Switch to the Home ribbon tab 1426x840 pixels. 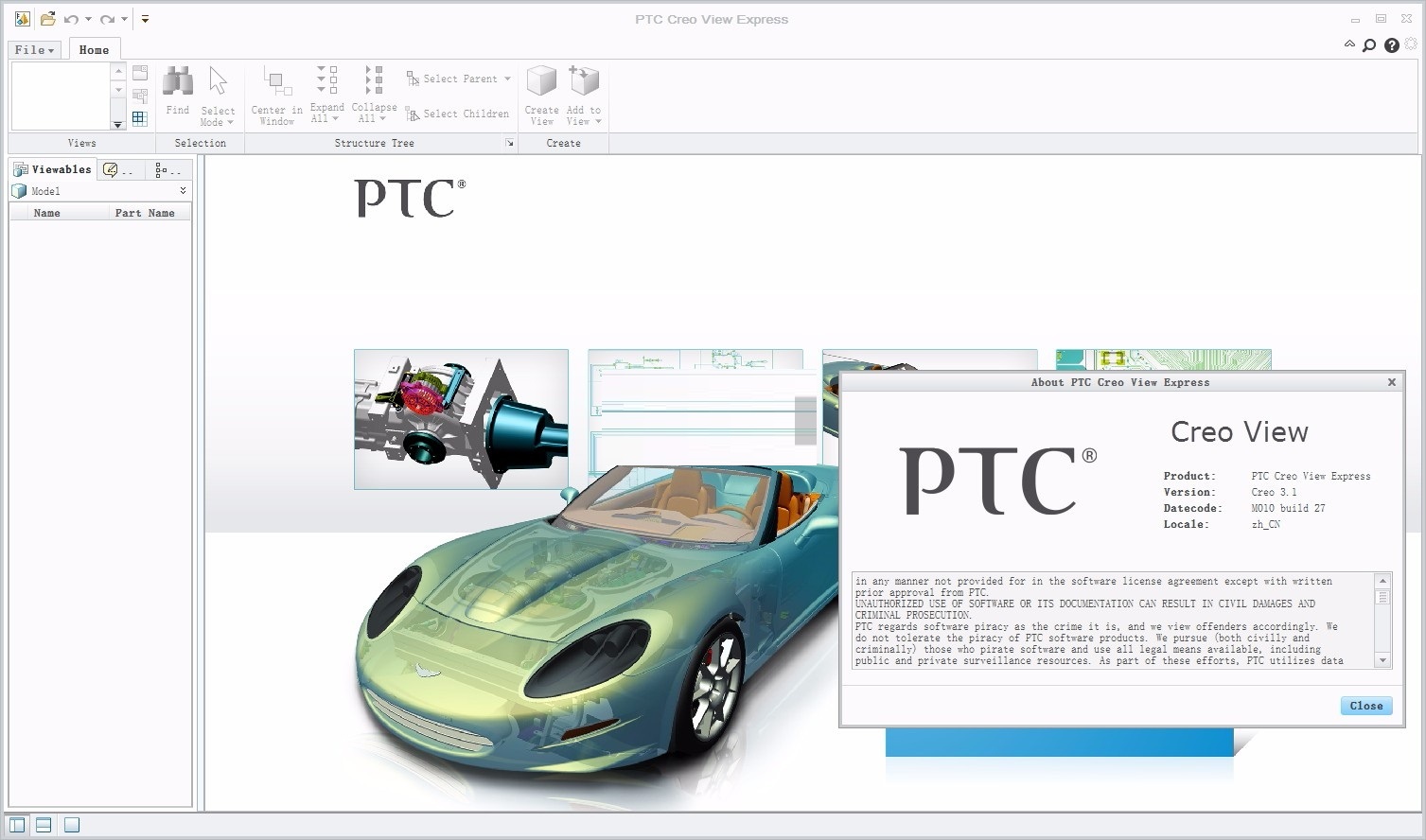pyautogui.click(x=95, y=49)
